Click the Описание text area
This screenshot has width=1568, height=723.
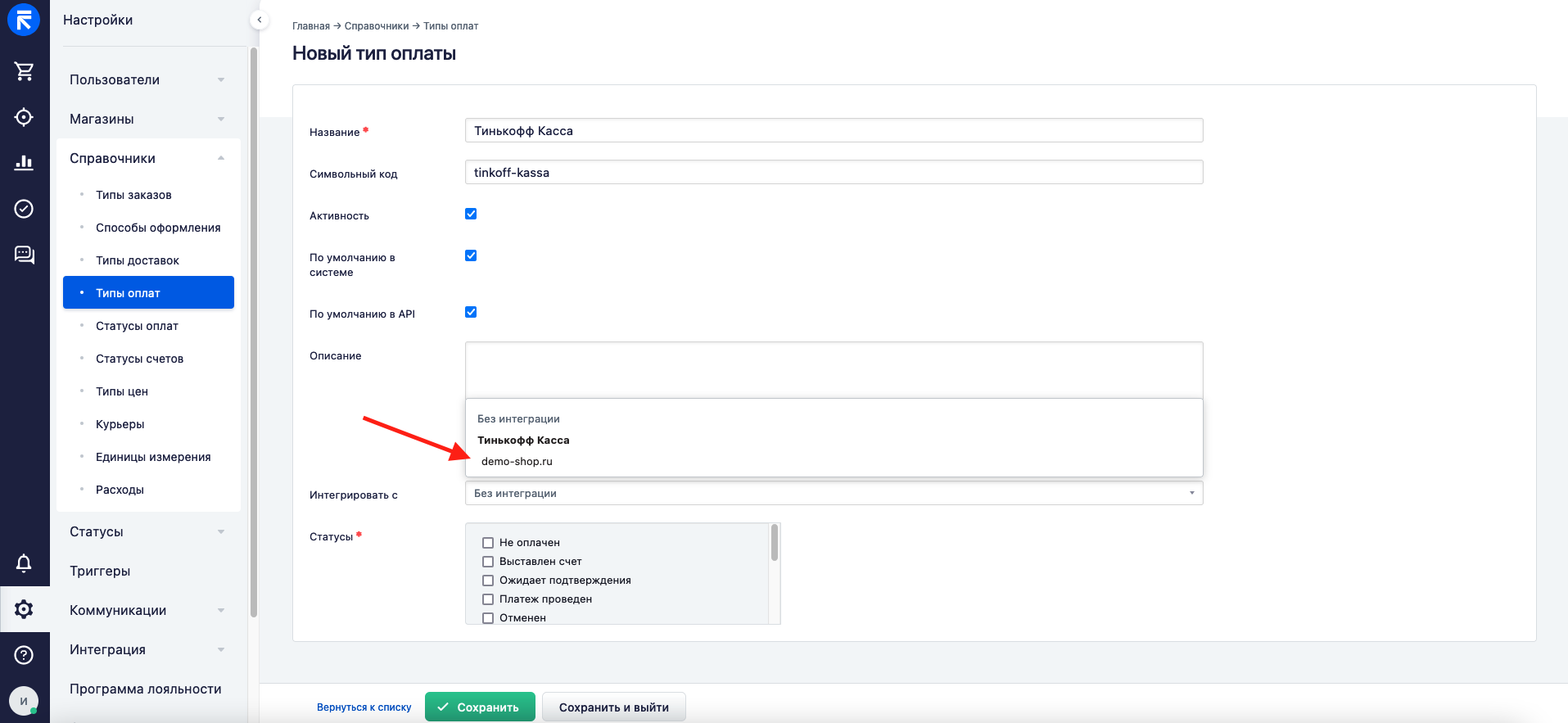pyautogui.click(x=834, y=370)
